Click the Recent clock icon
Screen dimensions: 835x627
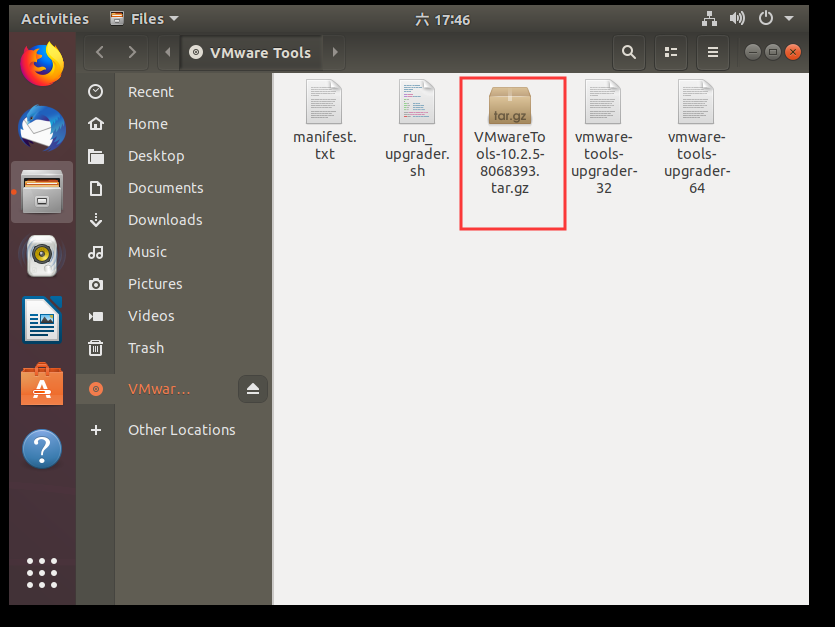96,92
